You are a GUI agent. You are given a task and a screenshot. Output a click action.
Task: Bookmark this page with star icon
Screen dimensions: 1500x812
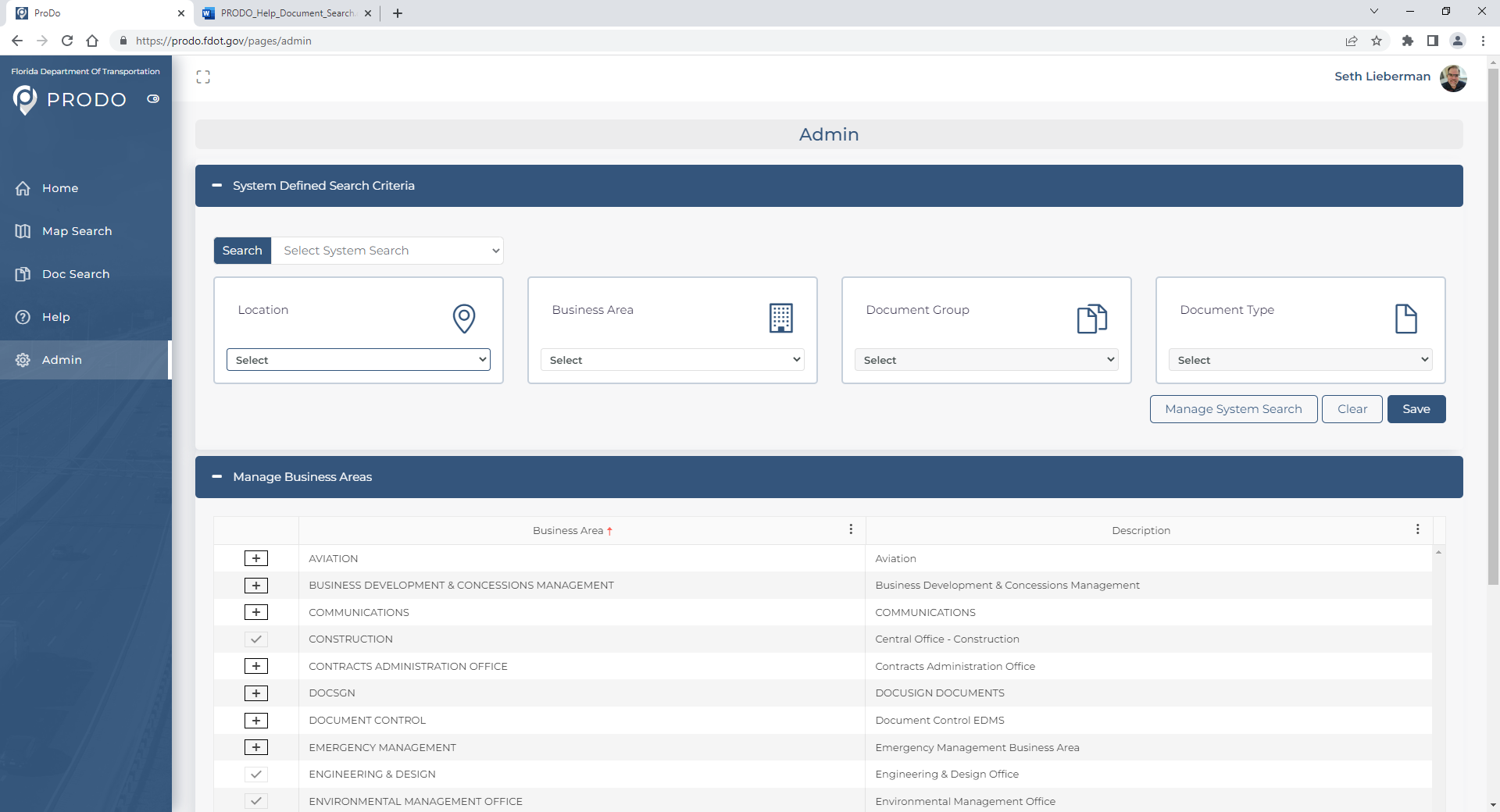(1377, 41)
